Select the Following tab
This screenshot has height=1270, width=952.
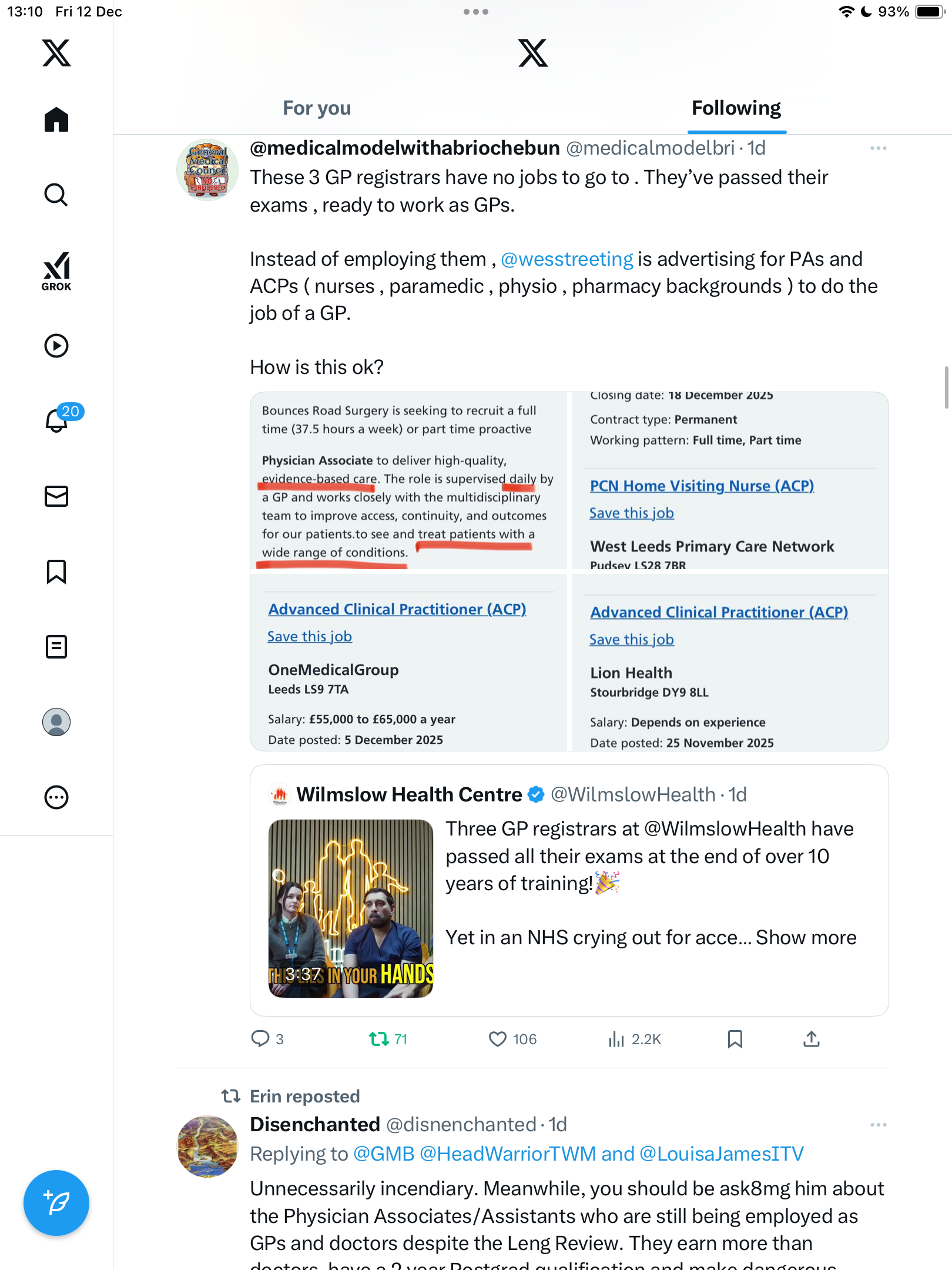click(736, 108)
